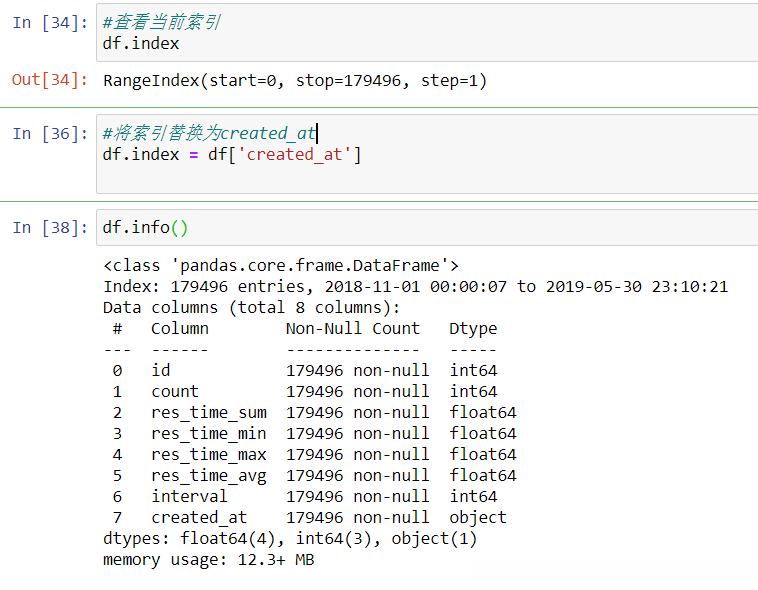This screenshot has height=590, width=758.
Task: Click the memory usage 12.3+ MB line
Action: (209, 559)
